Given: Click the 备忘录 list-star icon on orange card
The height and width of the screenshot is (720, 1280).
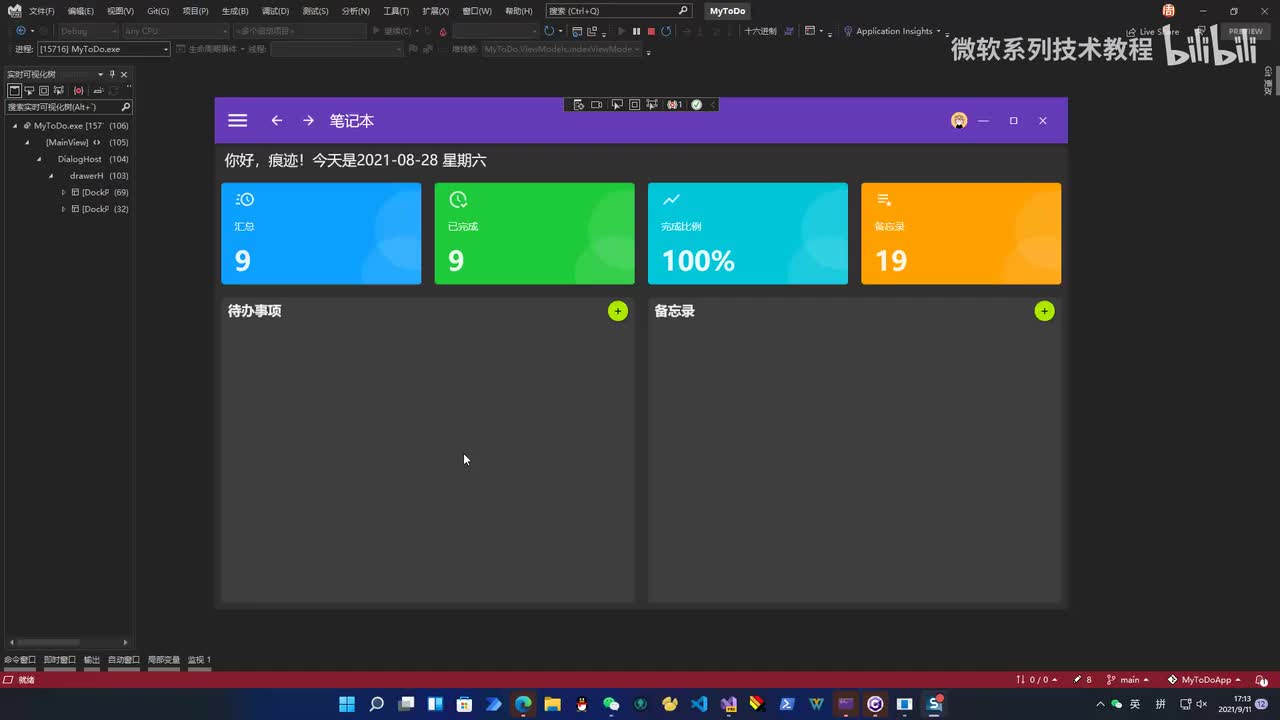Looking at the screenshot, I should click(x=884, y=200).
